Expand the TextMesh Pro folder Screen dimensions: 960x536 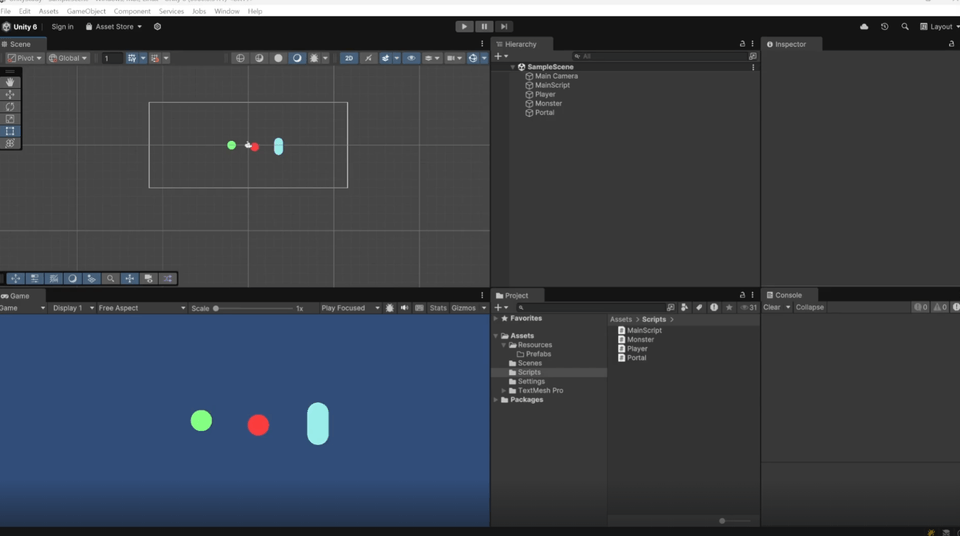(x=504, y=390)
